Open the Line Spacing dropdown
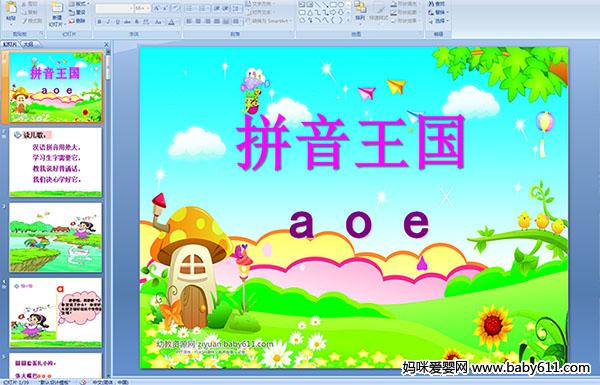This screenshot has width=600, height=385. 236,8
